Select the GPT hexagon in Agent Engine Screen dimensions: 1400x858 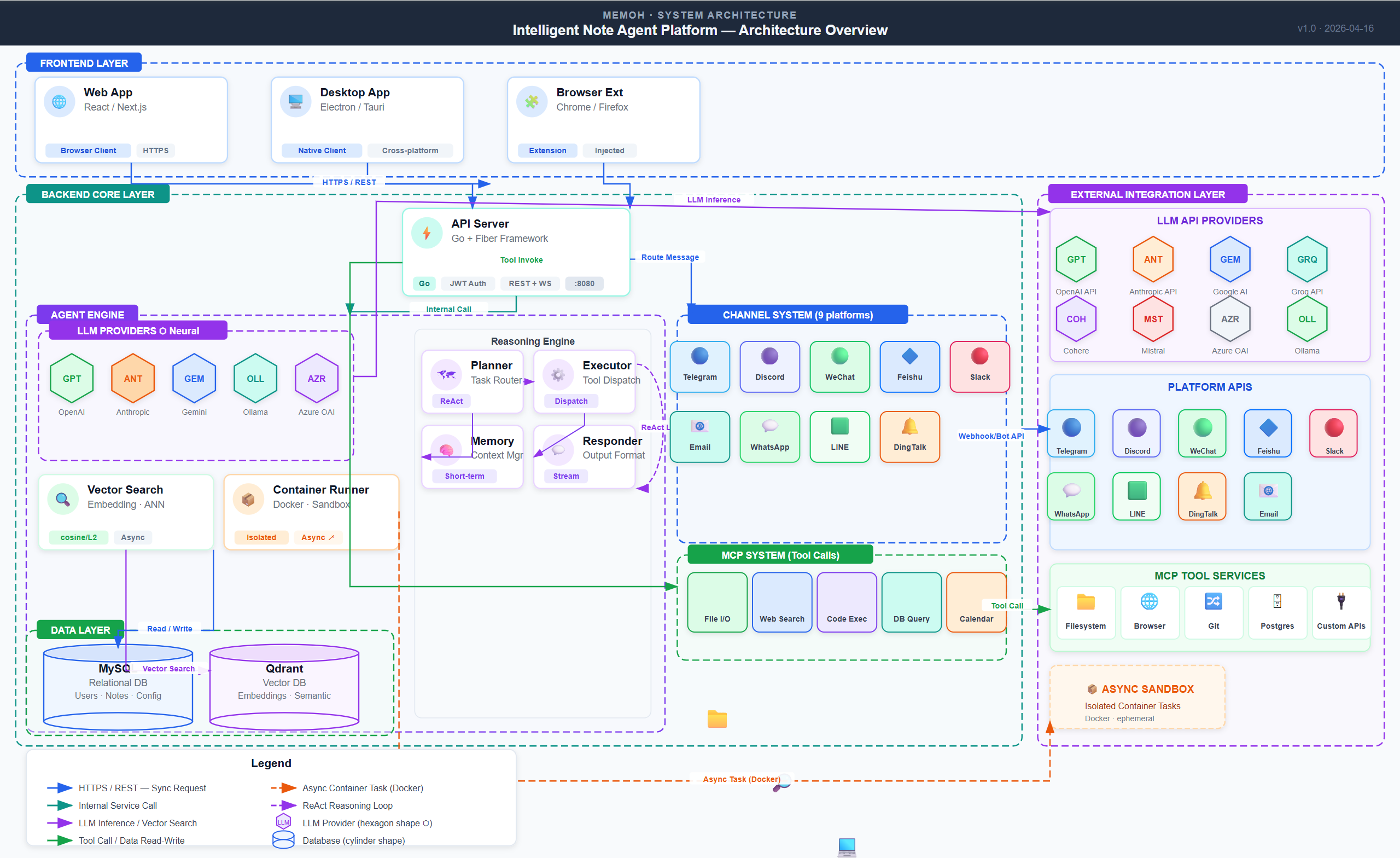72,379
